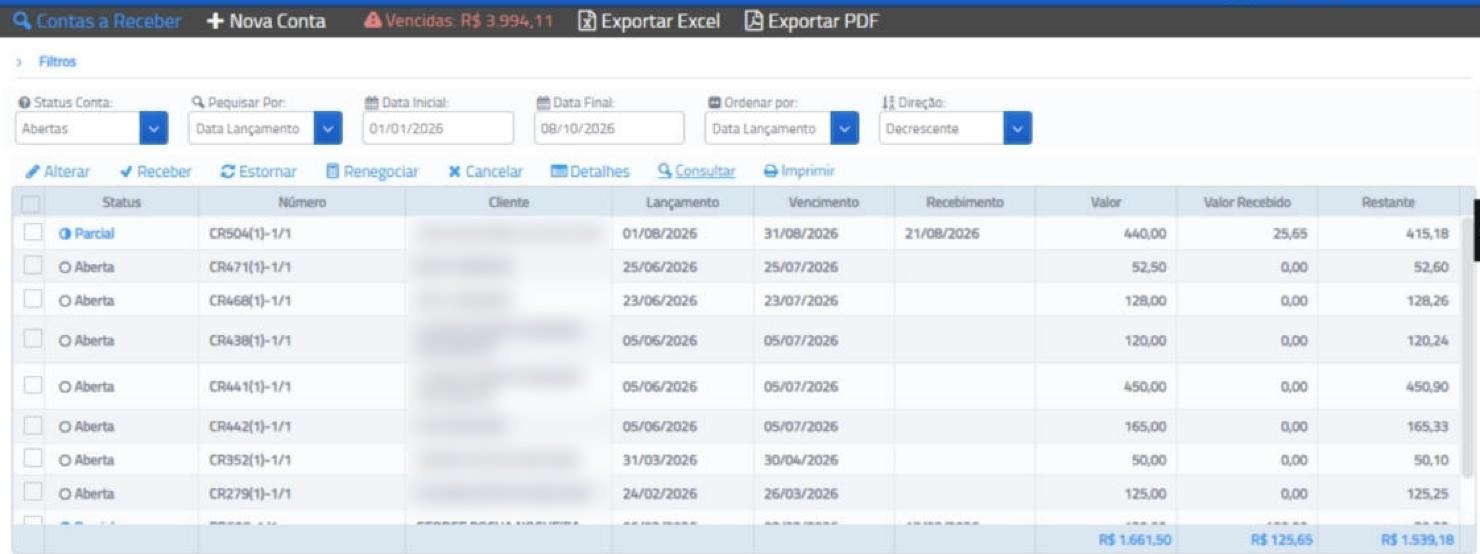Viewport: 1480px width, 554px height.
Task: Click the Status Conta Abertas combo box
Action: pyautogui.click(x=92, y=128)
